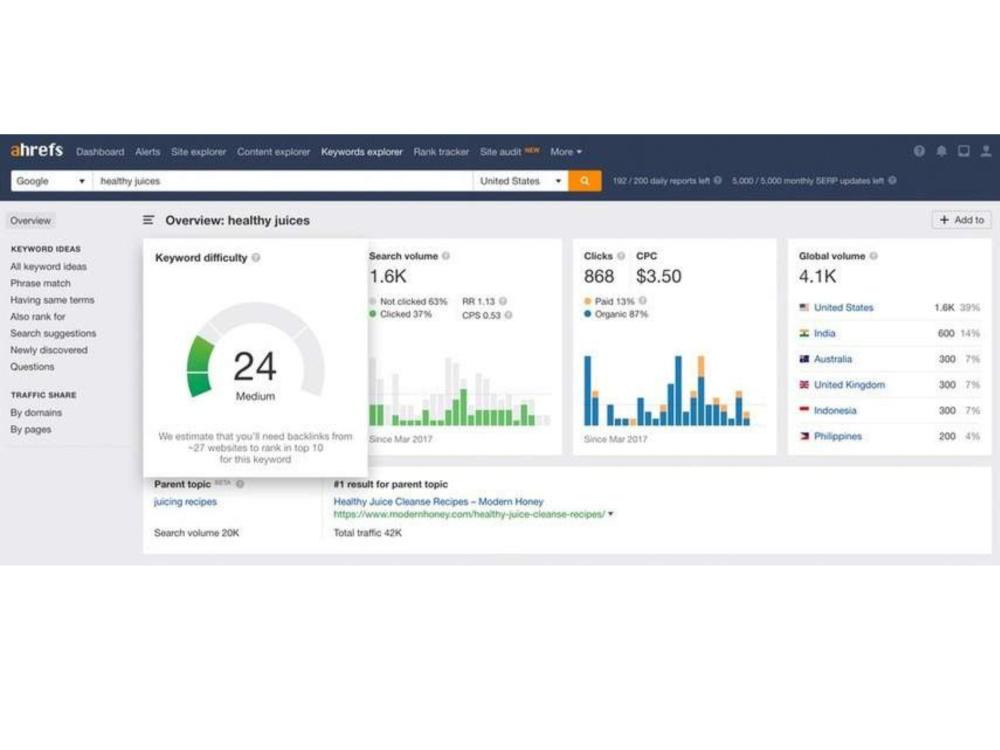This screenshot has height=750, width=1000.
Task: Click the green Clicked 37% legend dot
Action: click(x=372, y=314)
